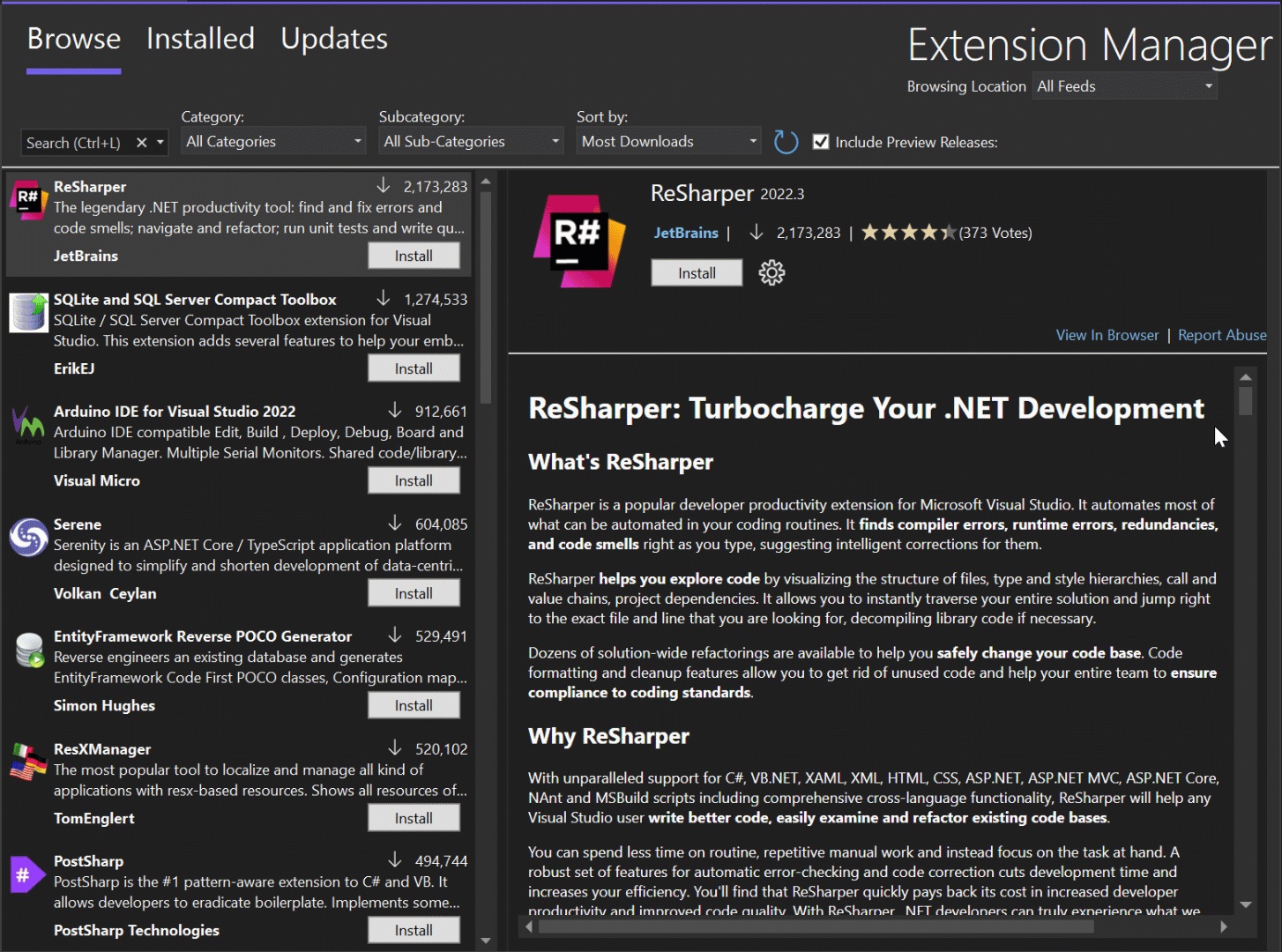Click the refresh icon beside Sort by

(786, 142)
